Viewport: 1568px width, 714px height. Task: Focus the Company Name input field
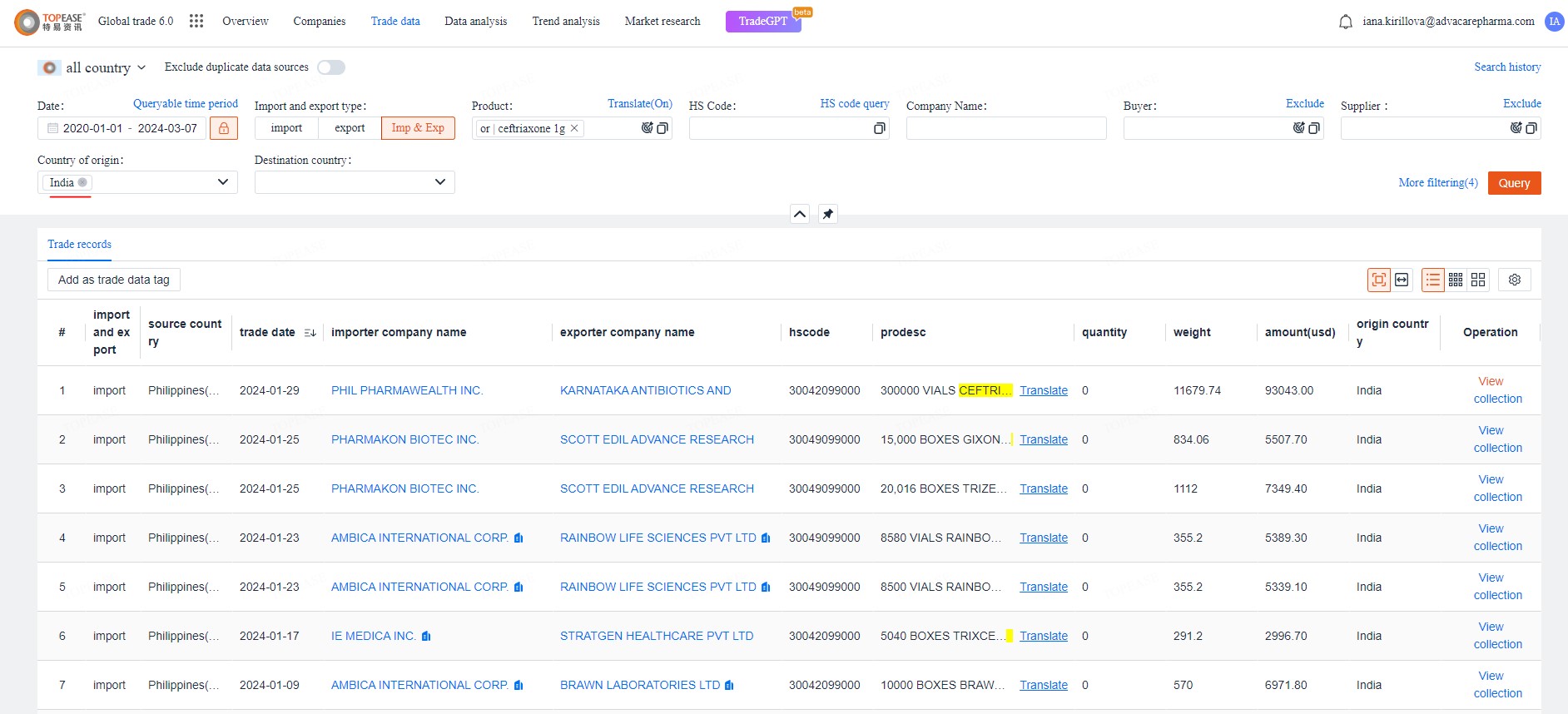click(x=1006, y=128)
